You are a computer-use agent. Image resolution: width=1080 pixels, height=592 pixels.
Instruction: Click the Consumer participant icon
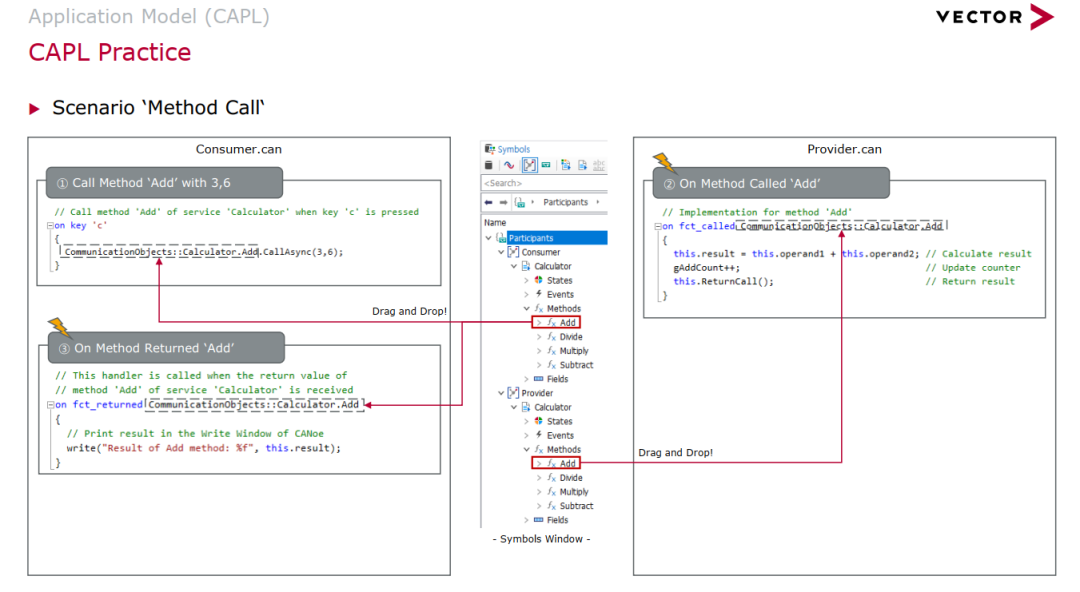[513, 252]
